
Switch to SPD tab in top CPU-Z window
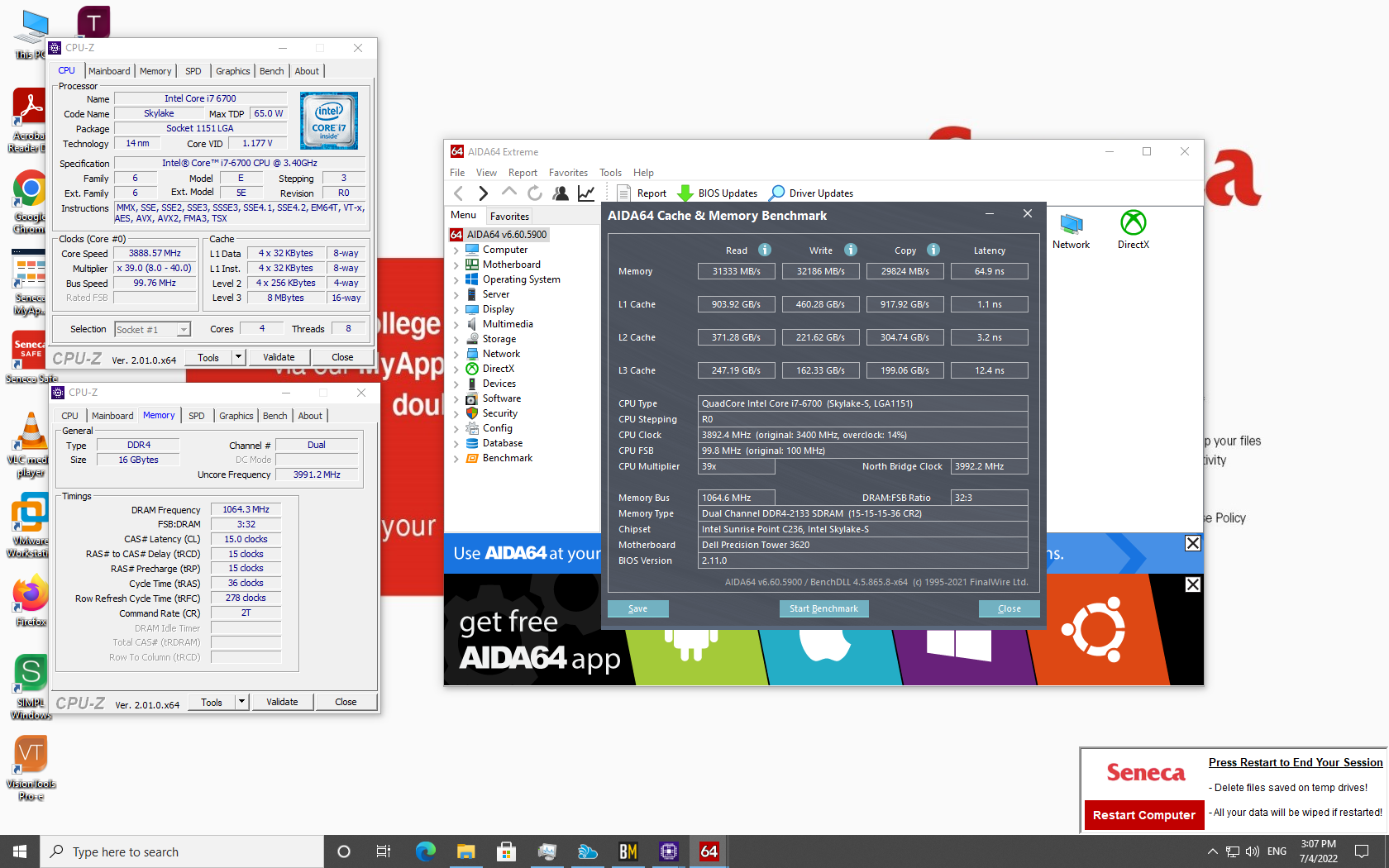coord(193,71)
